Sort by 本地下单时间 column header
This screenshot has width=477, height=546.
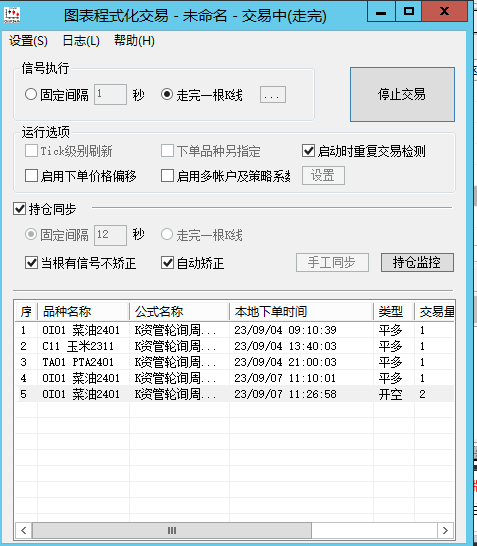click(x=301, y=312)
